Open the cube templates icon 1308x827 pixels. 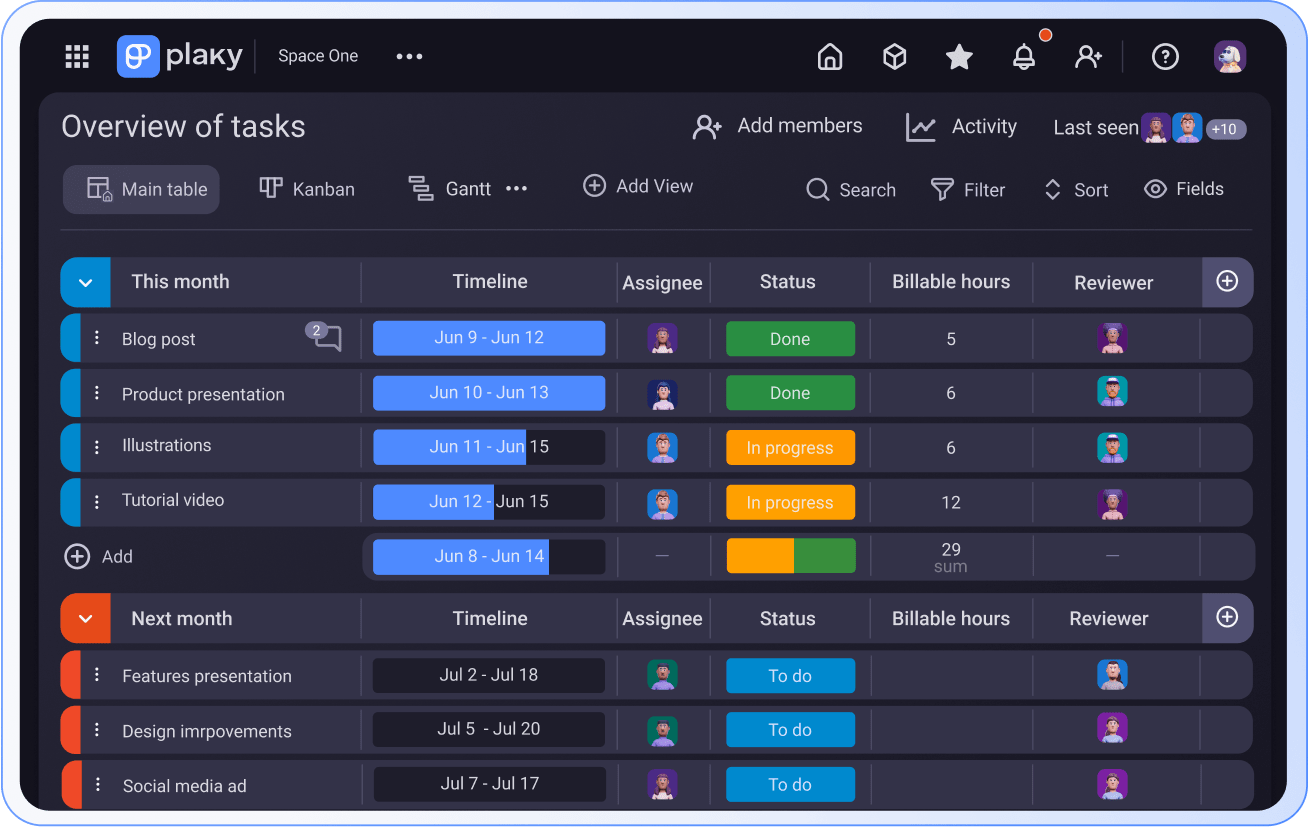pyautogui.click(x=894, y=57)
